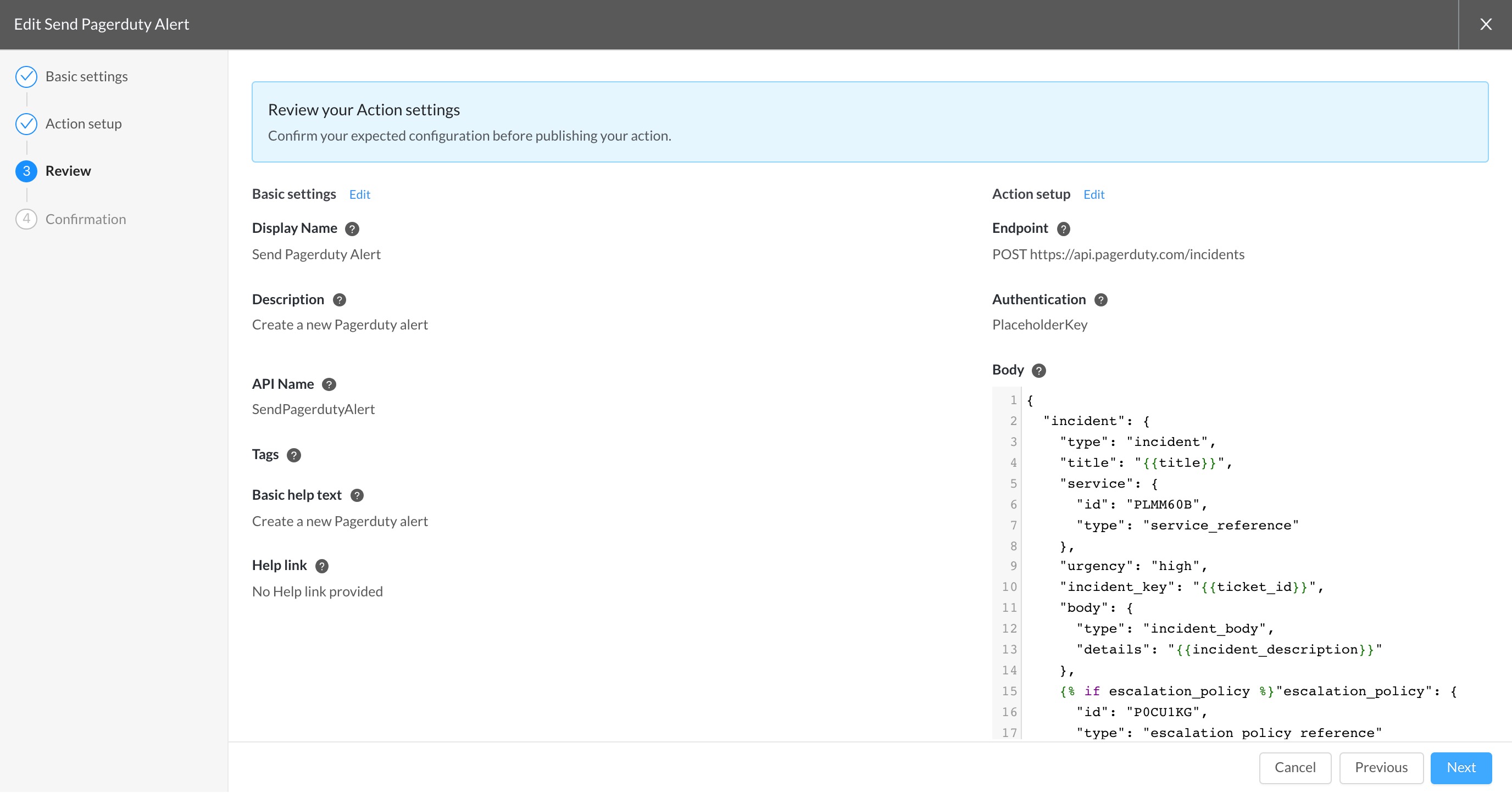
Task: Click the Send Pagerduty Alert display name value
Action: (x=316, y=255)
